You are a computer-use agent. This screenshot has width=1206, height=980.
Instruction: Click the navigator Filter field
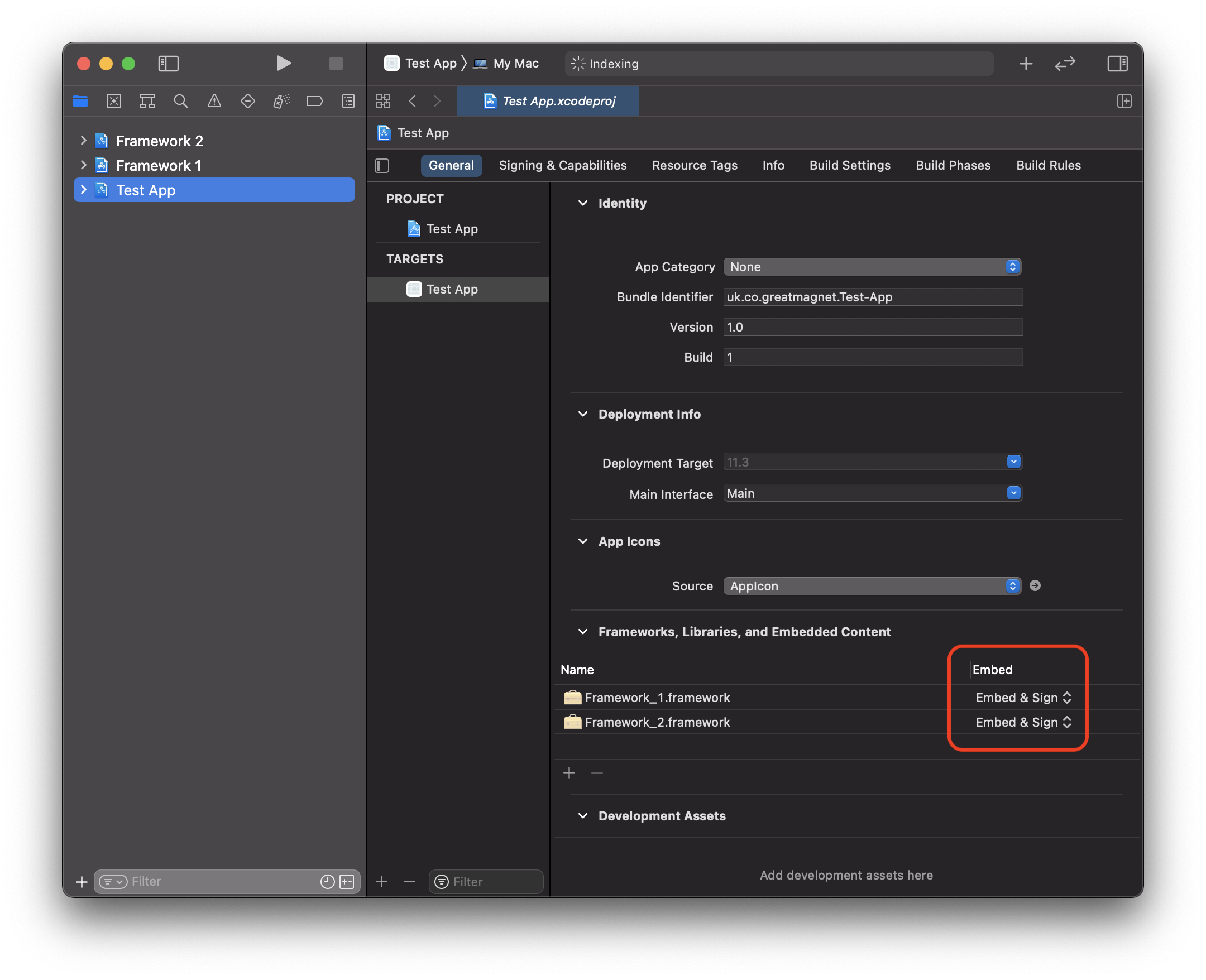pyautogui.click(x=227, y=881)
